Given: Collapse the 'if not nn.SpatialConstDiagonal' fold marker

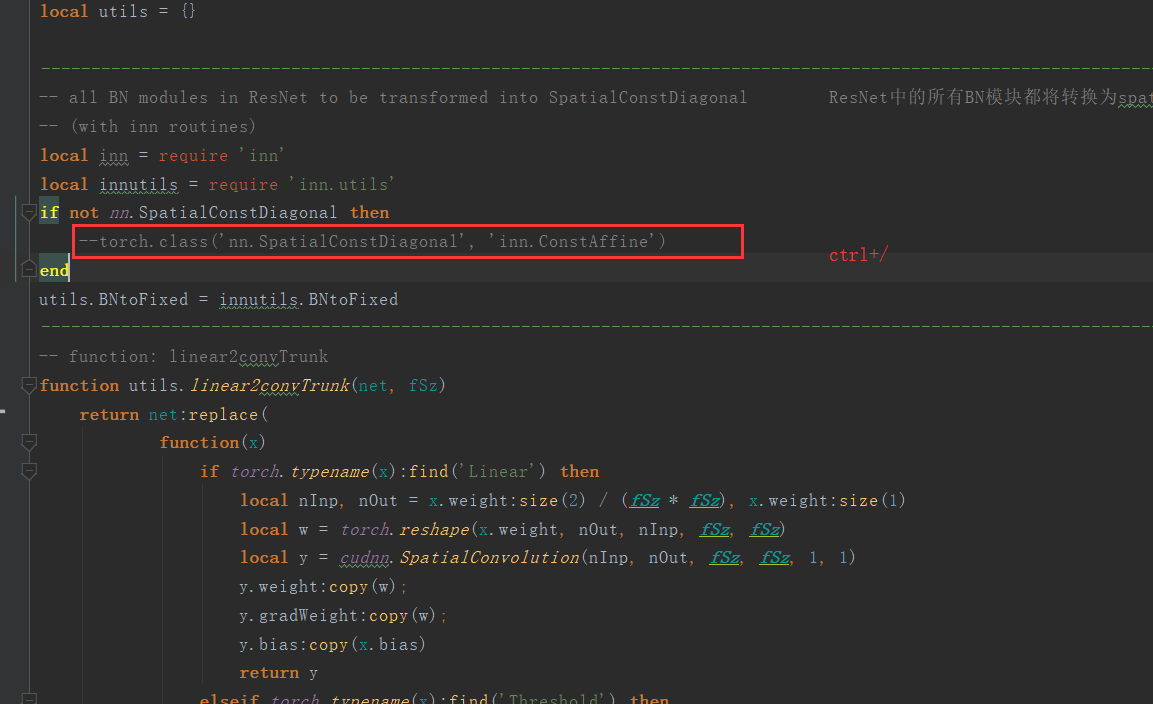Looking at the screenshot, I should [29, 213].
